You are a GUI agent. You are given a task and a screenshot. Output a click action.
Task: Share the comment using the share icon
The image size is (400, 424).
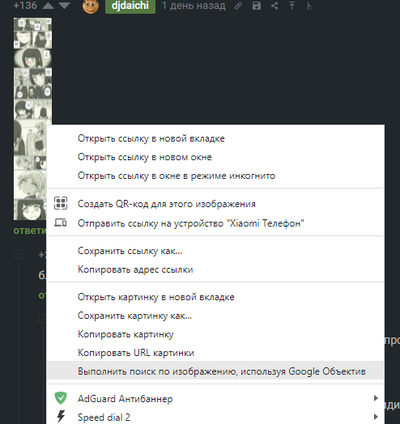point(274,6)
